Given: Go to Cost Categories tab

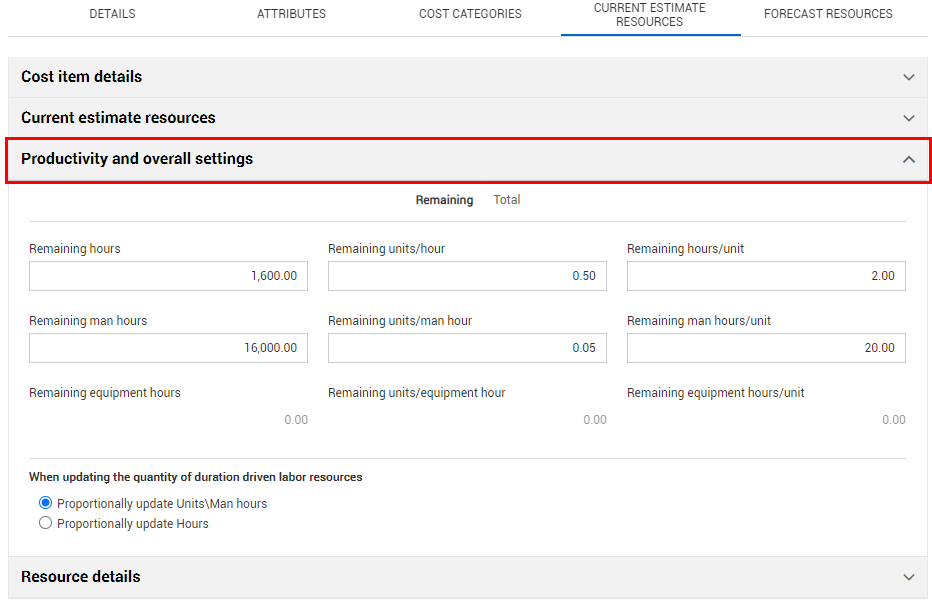Looking at the screenshot, I should (x=470, y=14).
